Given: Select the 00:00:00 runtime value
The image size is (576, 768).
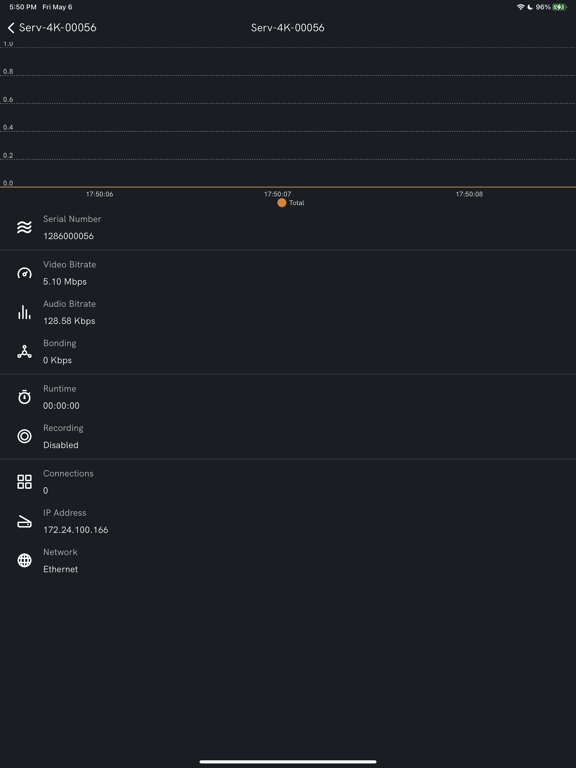Looking at the screenshot, I should (x=61, y=406).
